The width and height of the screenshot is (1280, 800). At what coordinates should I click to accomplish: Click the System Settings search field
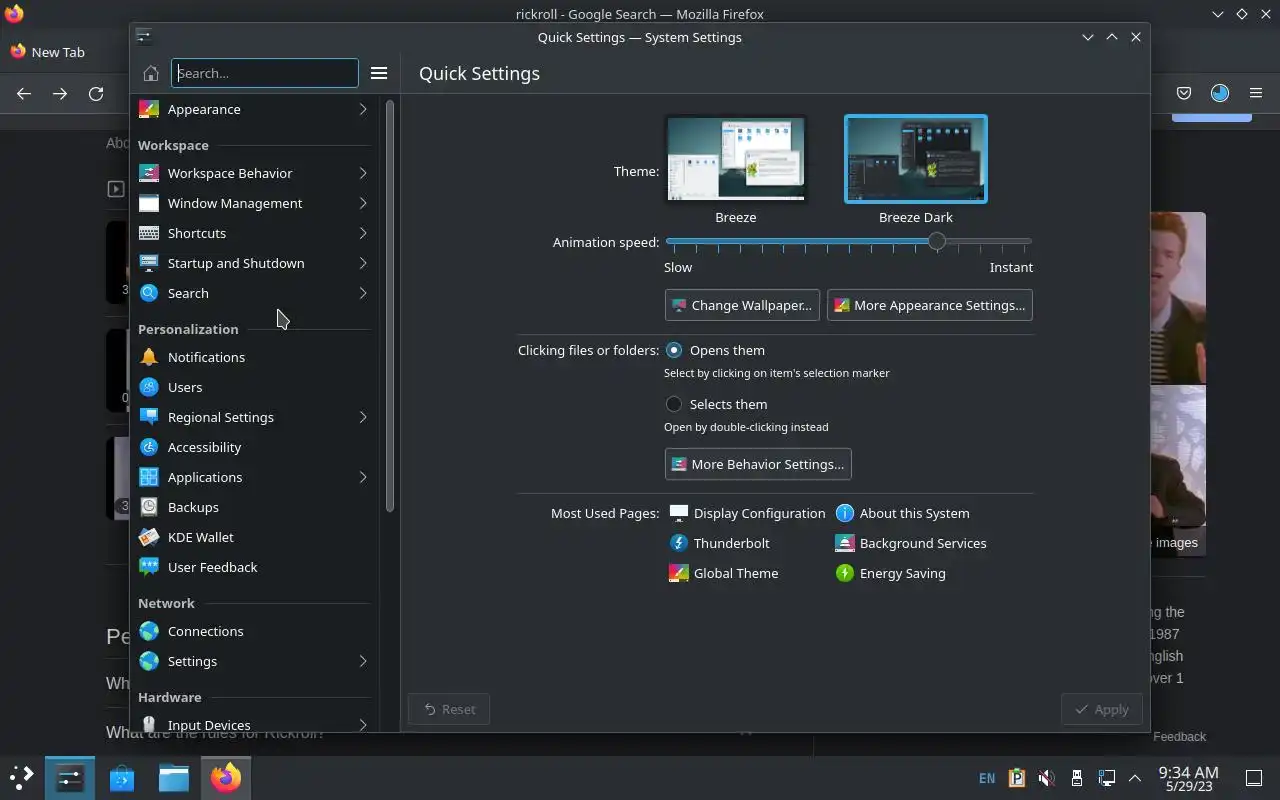pyautogui.click(x=265, y=73)
